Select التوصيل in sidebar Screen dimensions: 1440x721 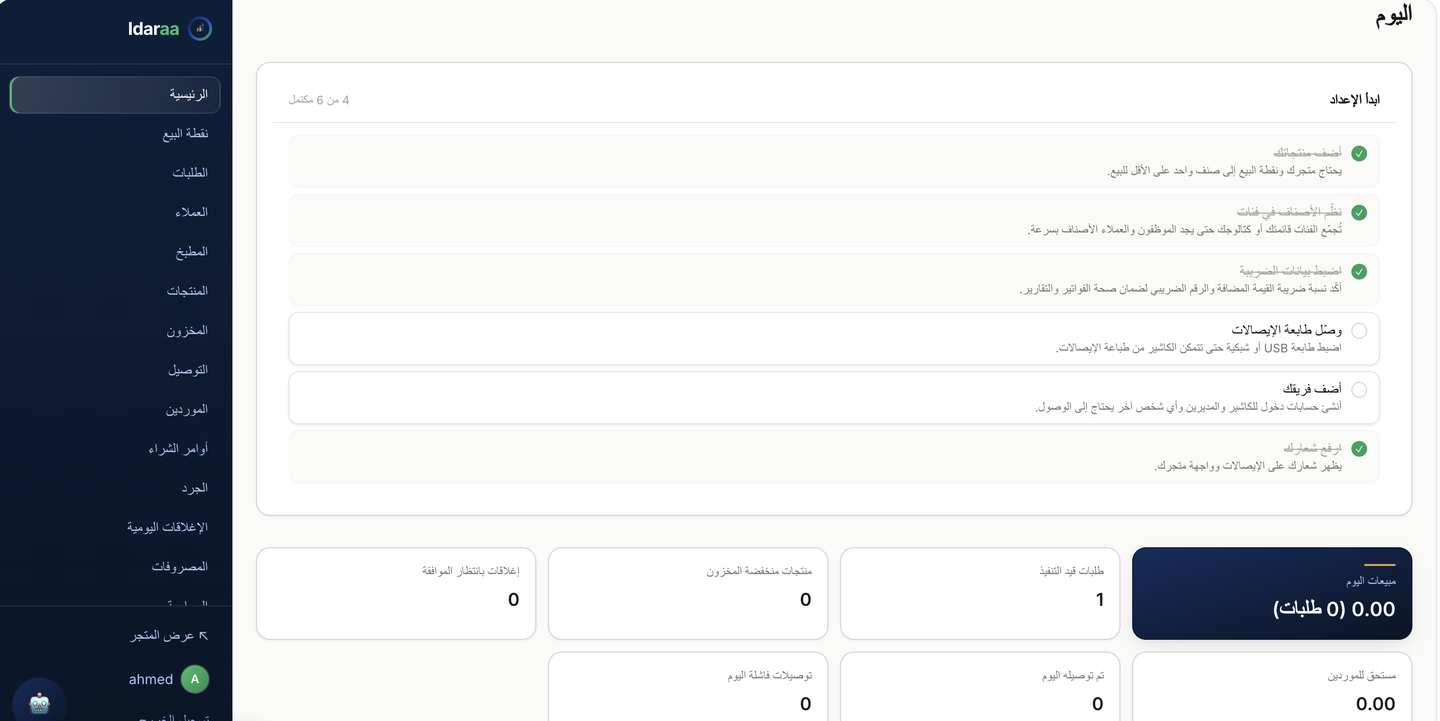point(115,370)
